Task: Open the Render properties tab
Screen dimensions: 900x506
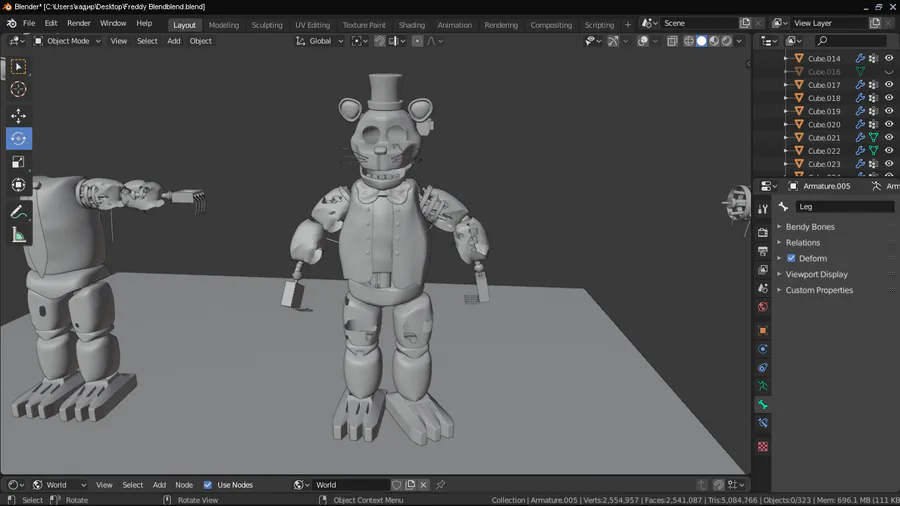Action: 763,233
